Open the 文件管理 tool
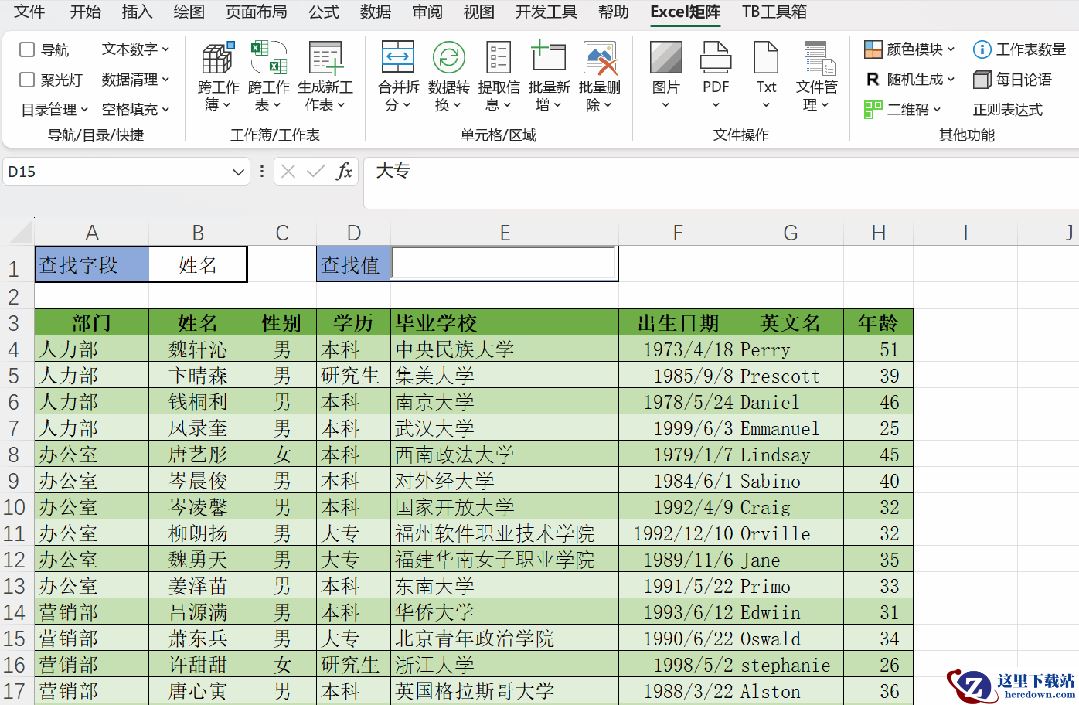Viewport: 1079px width, 705px height. tap(817, 76)
